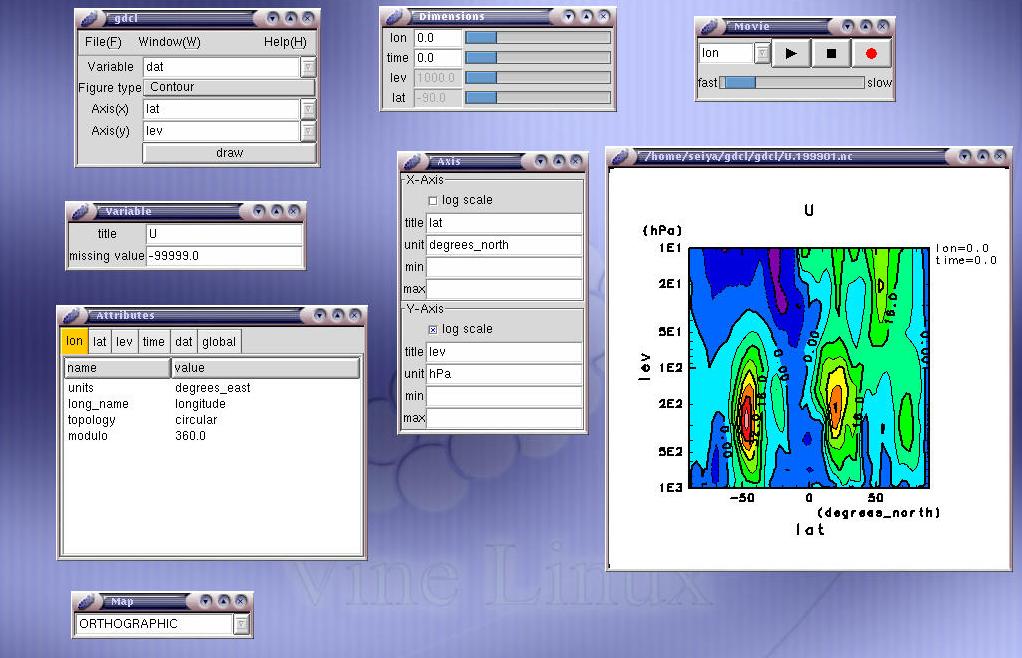The image size is (1022, 658).
Task: Switch to the lev attributes tab
Action: (x=124, y=342)
